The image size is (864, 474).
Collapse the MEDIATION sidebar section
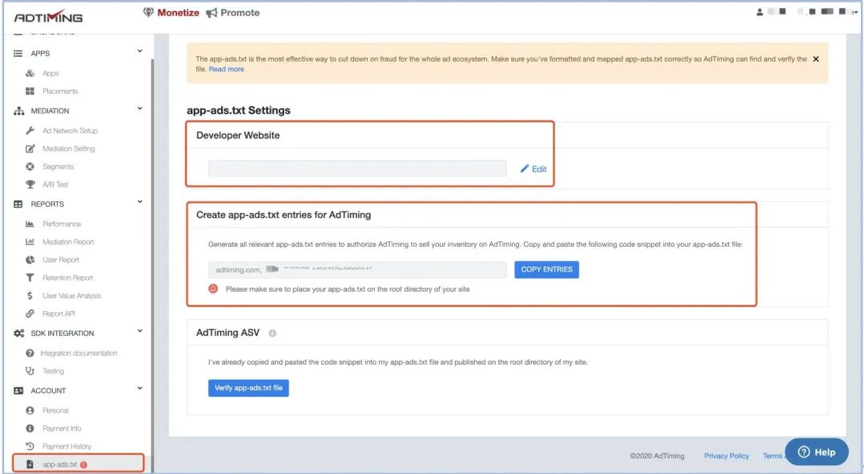click(x=139, y=109)
